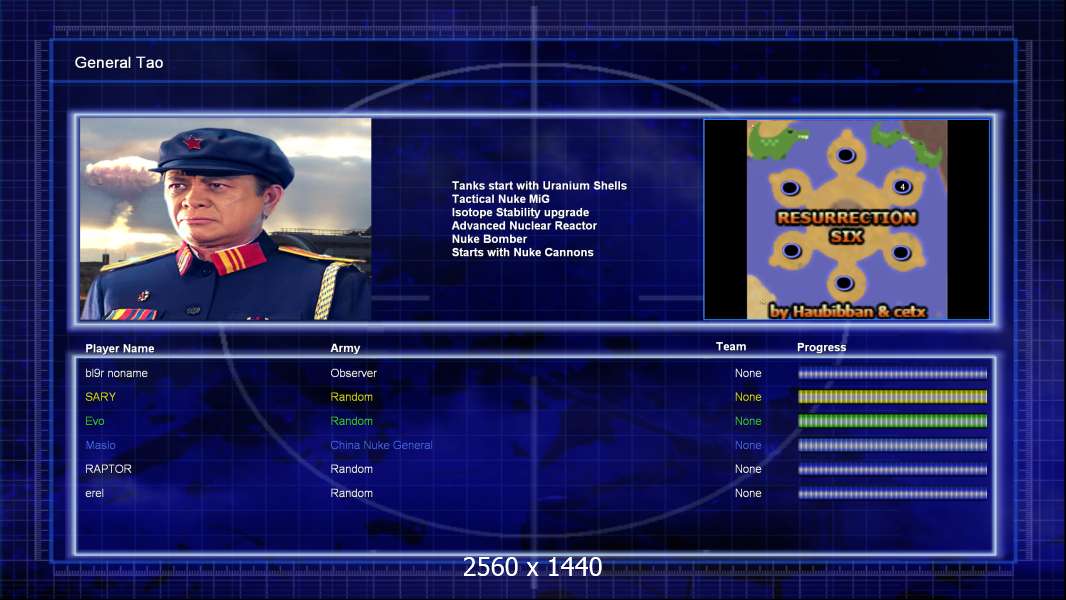
Task: Click the Observer army entry
Action: coord(354,373)
